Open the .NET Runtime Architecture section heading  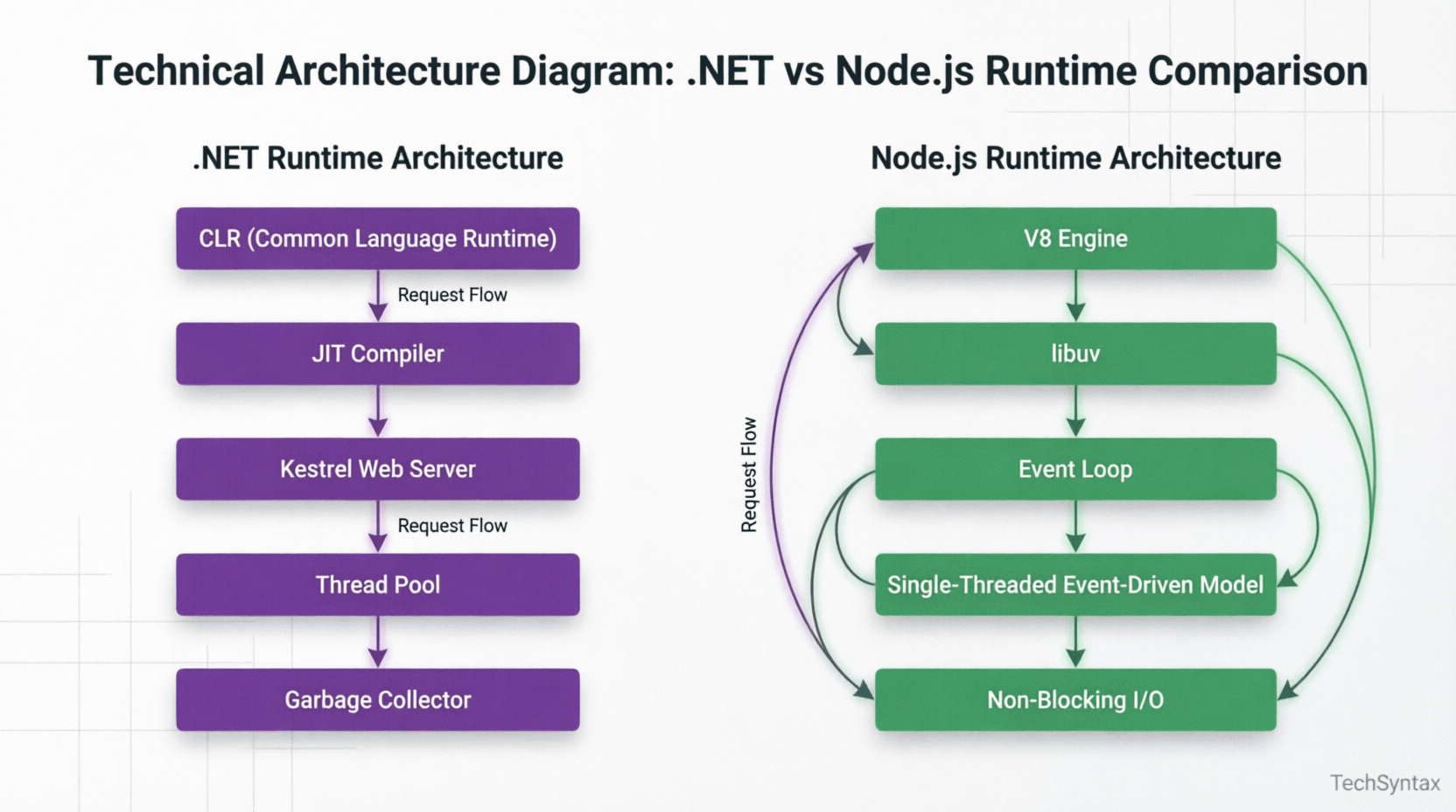point(376,158)
